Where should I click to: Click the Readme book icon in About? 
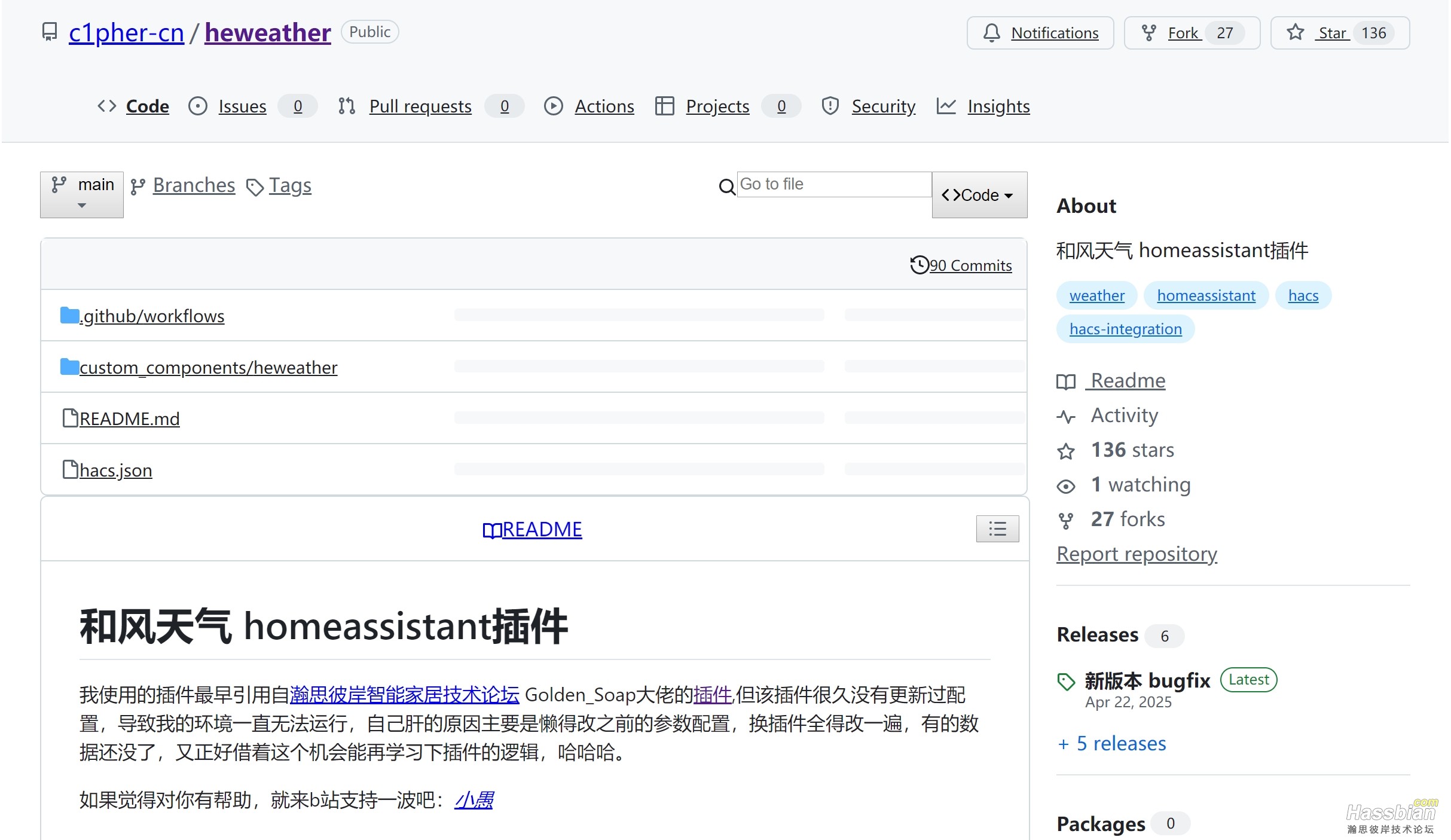tap(1066, 381)
